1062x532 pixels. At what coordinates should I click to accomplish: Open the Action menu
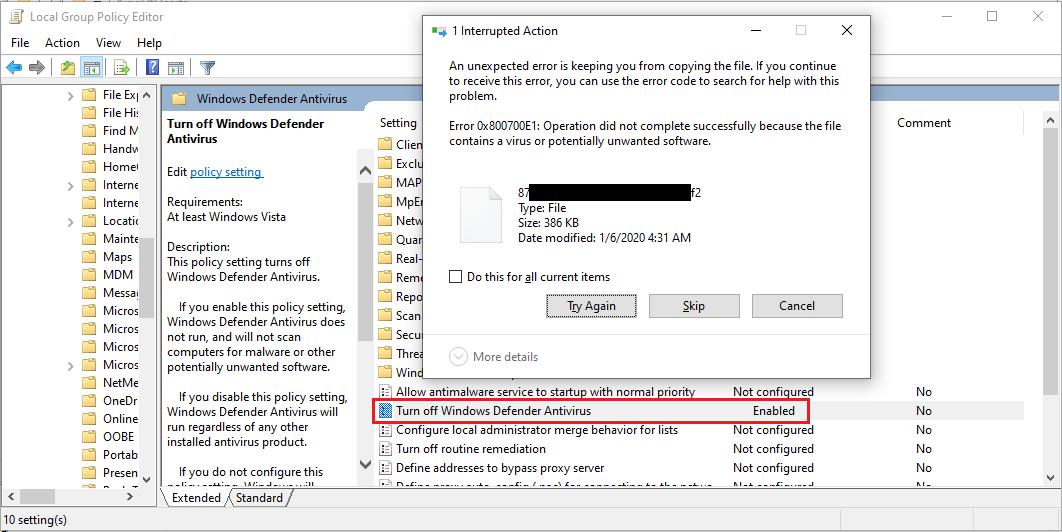62,43
